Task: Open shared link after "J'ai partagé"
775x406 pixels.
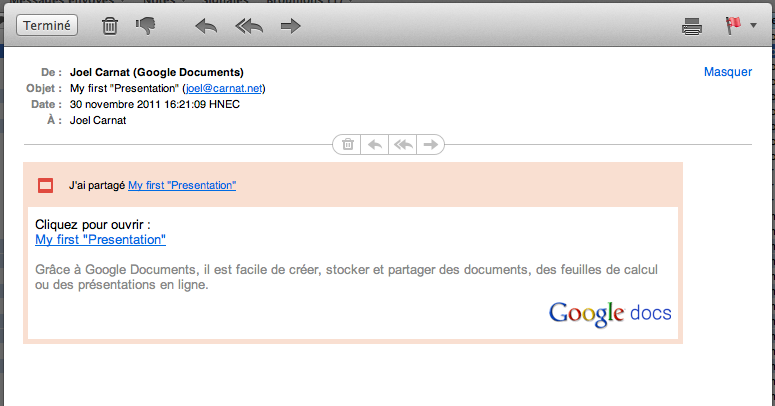Action: [182, 185]
